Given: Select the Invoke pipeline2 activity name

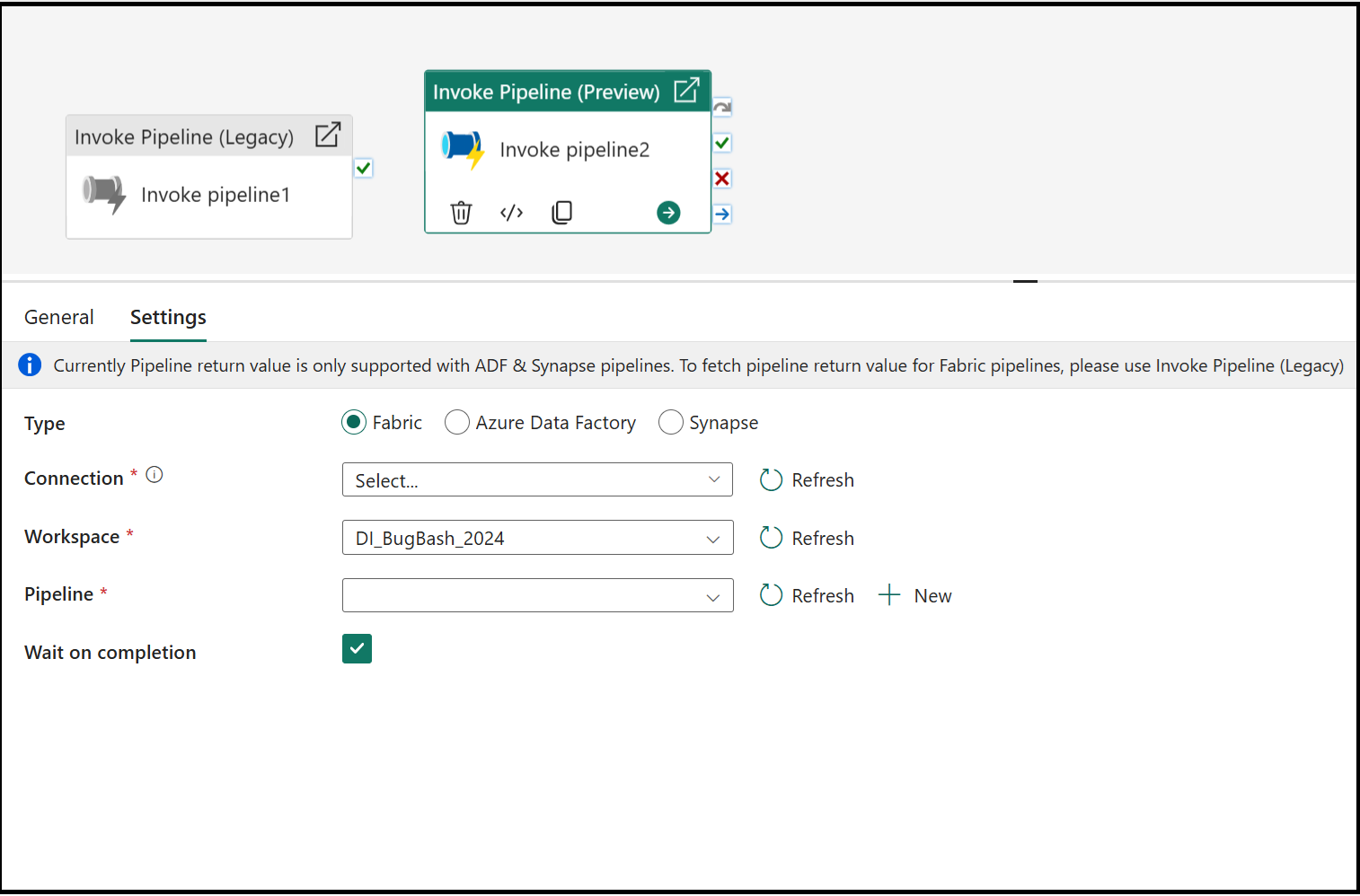Looking at the screenshot, I should [575, 150].
